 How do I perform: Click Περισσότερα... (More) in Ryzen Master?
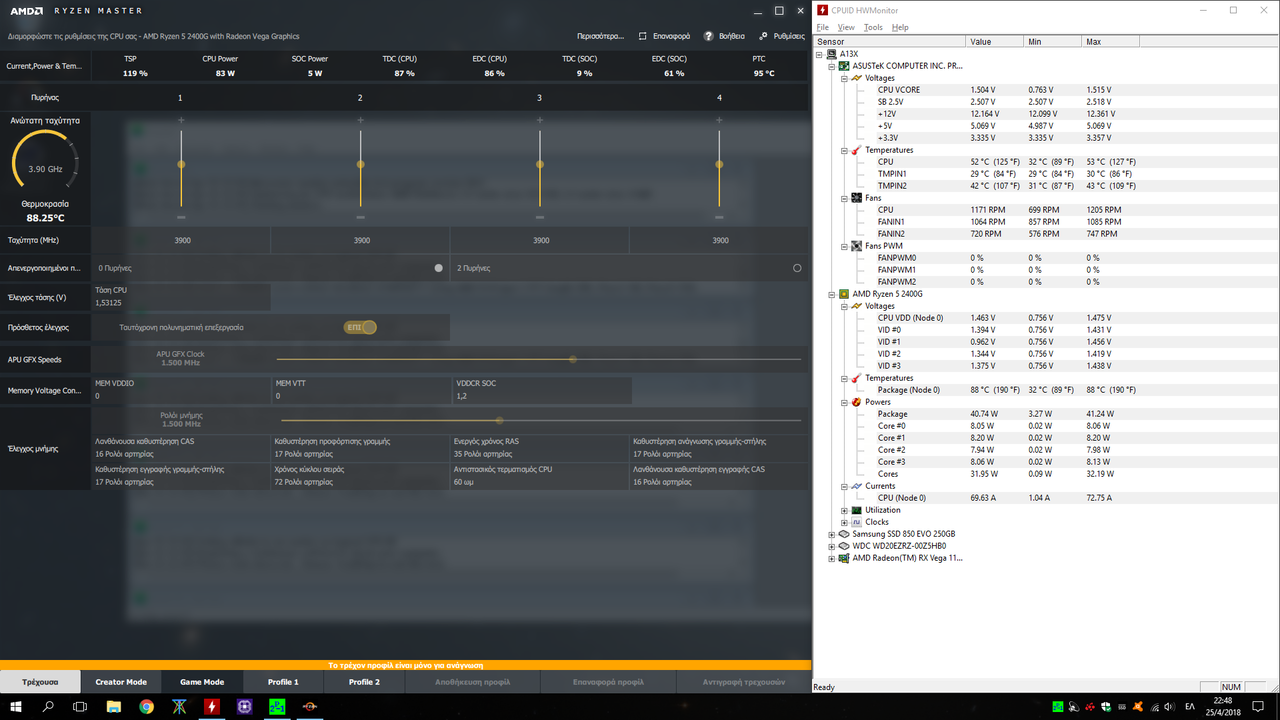click(601, 36)
